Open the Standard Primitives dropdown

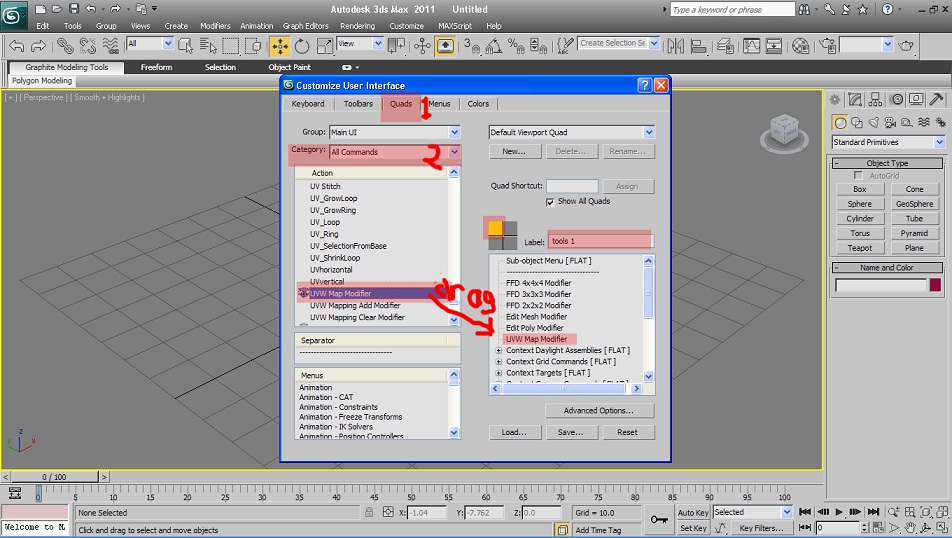click(888, 142)
